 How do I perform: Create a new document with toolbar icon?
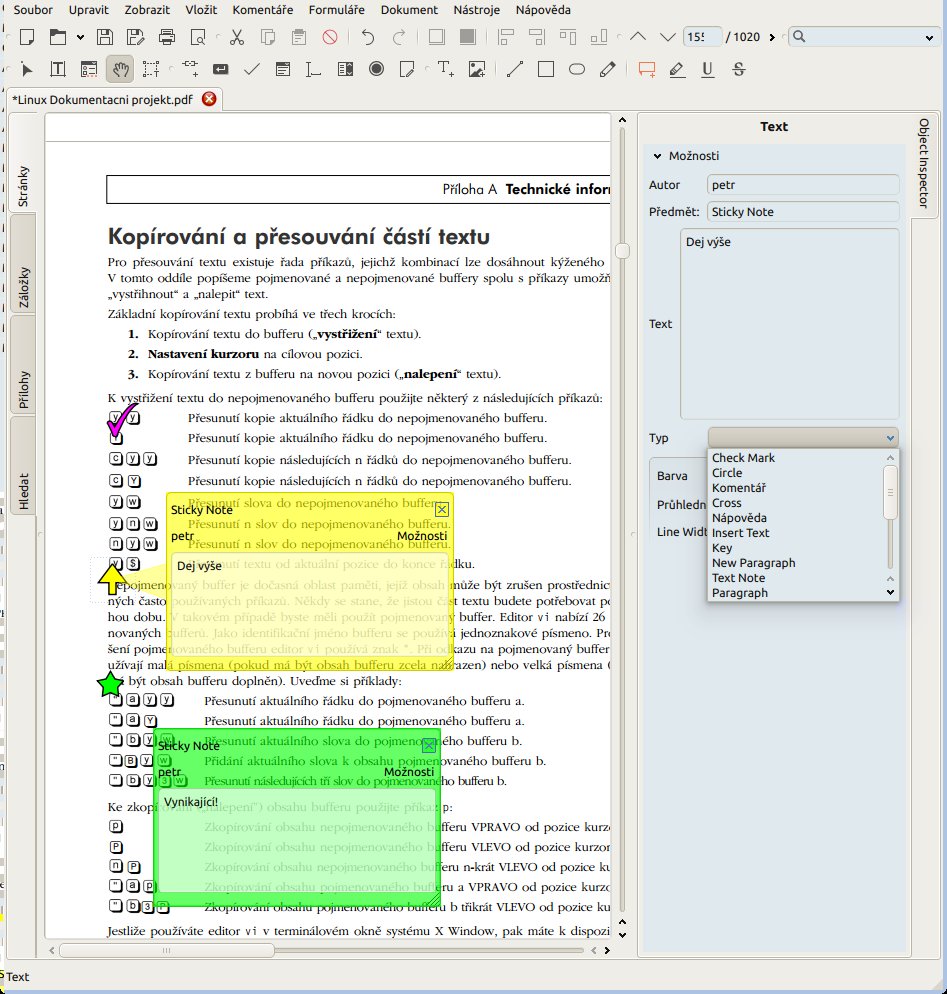tap(27, 37)
